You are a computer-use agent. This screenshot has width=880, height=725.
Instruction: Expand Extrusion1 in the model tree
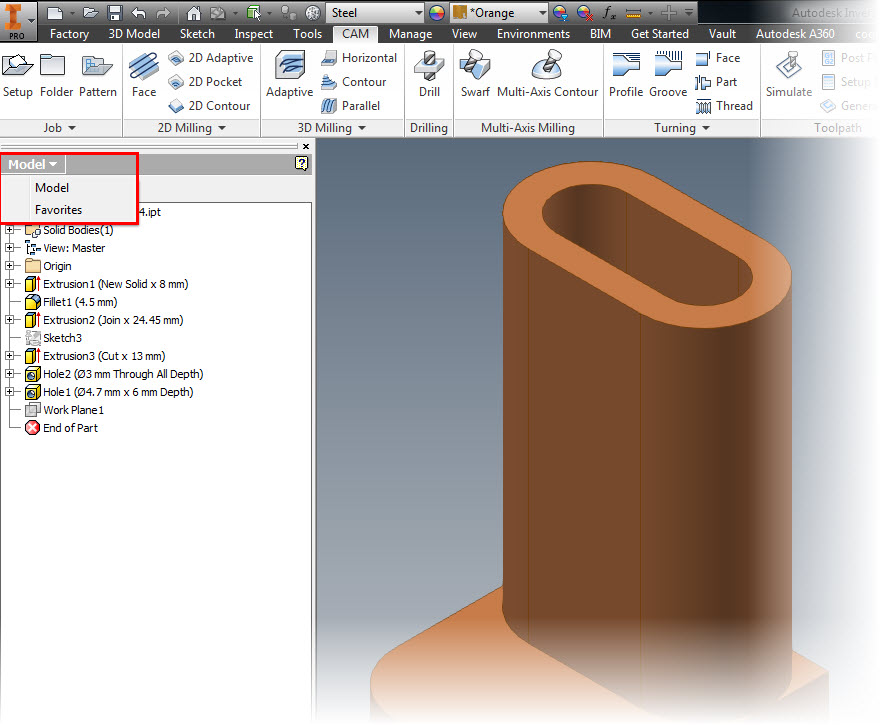[8, 284]
